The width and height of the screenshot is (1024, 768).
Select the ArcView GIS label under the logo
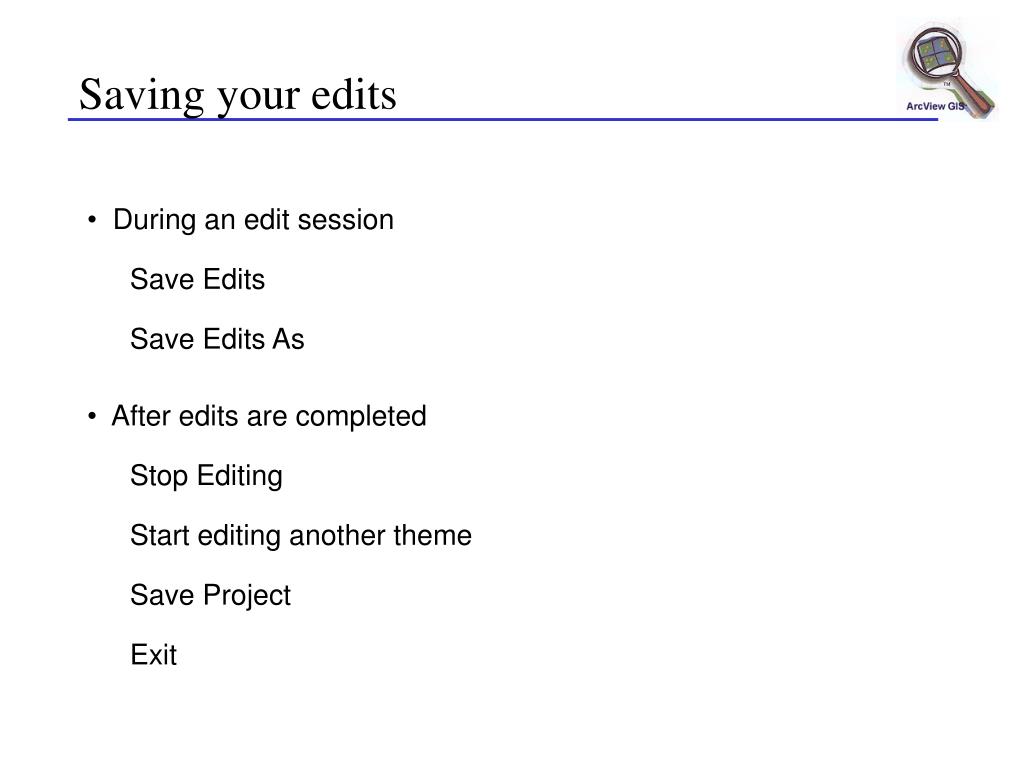[935, 106]
